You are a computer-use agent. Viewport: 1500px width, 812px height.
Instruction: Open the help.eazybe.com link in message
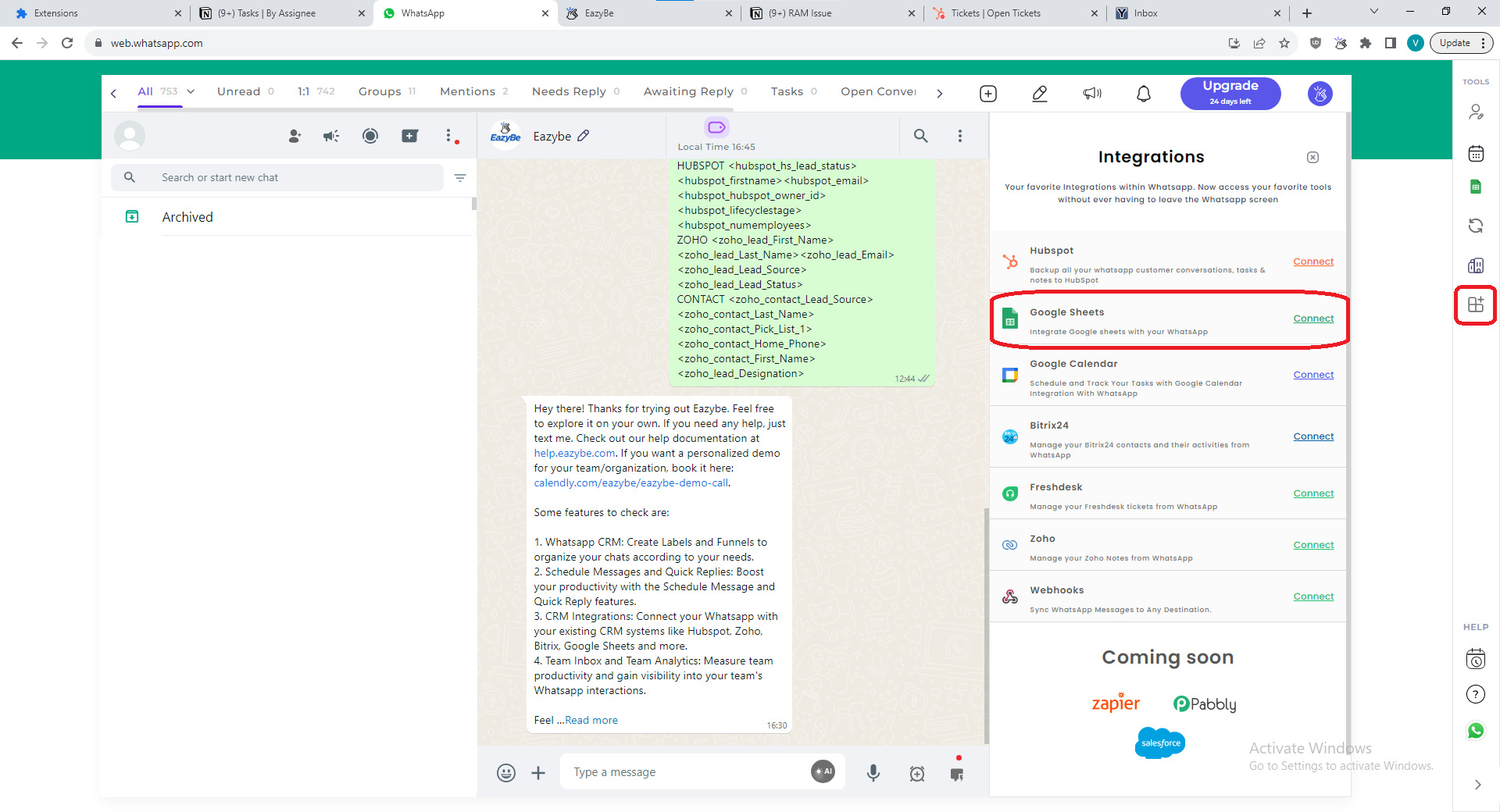(574, 454)
